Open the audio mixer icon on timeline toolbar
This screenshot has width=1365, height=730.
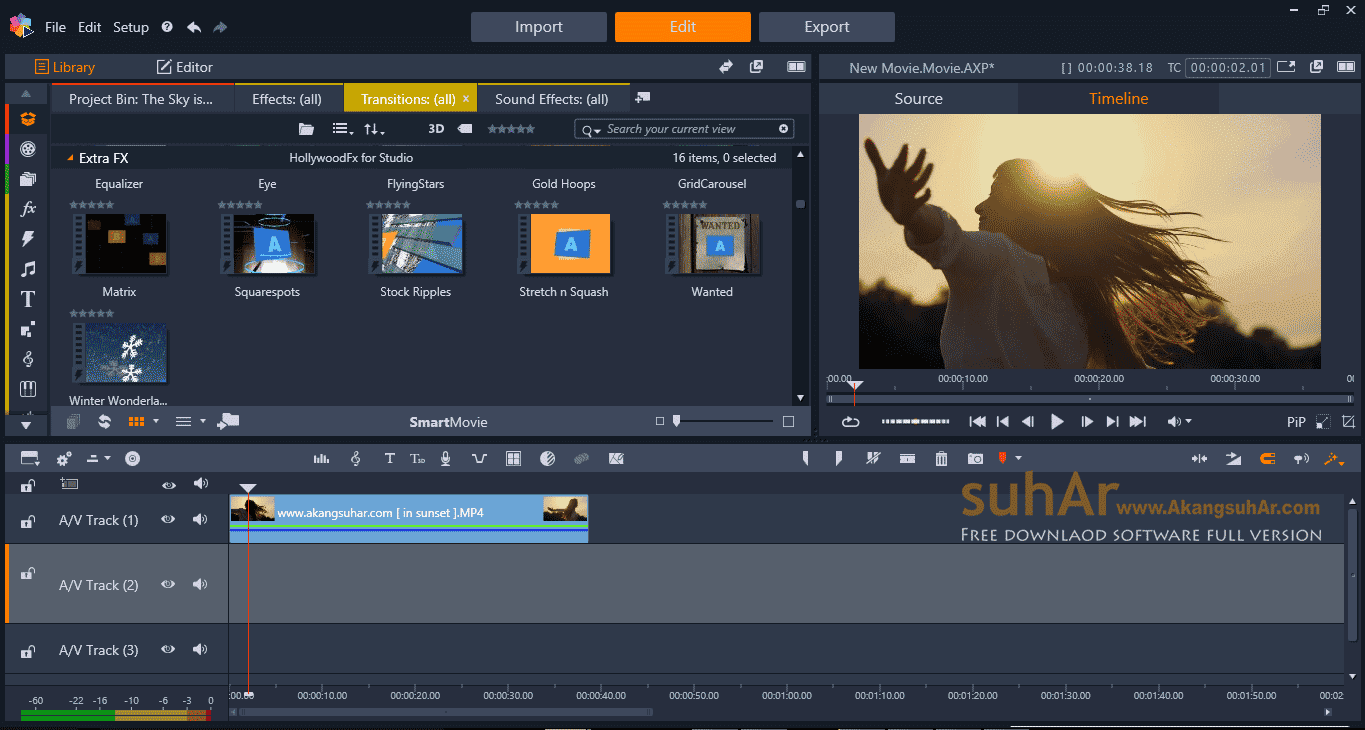(x=321, y=458)
